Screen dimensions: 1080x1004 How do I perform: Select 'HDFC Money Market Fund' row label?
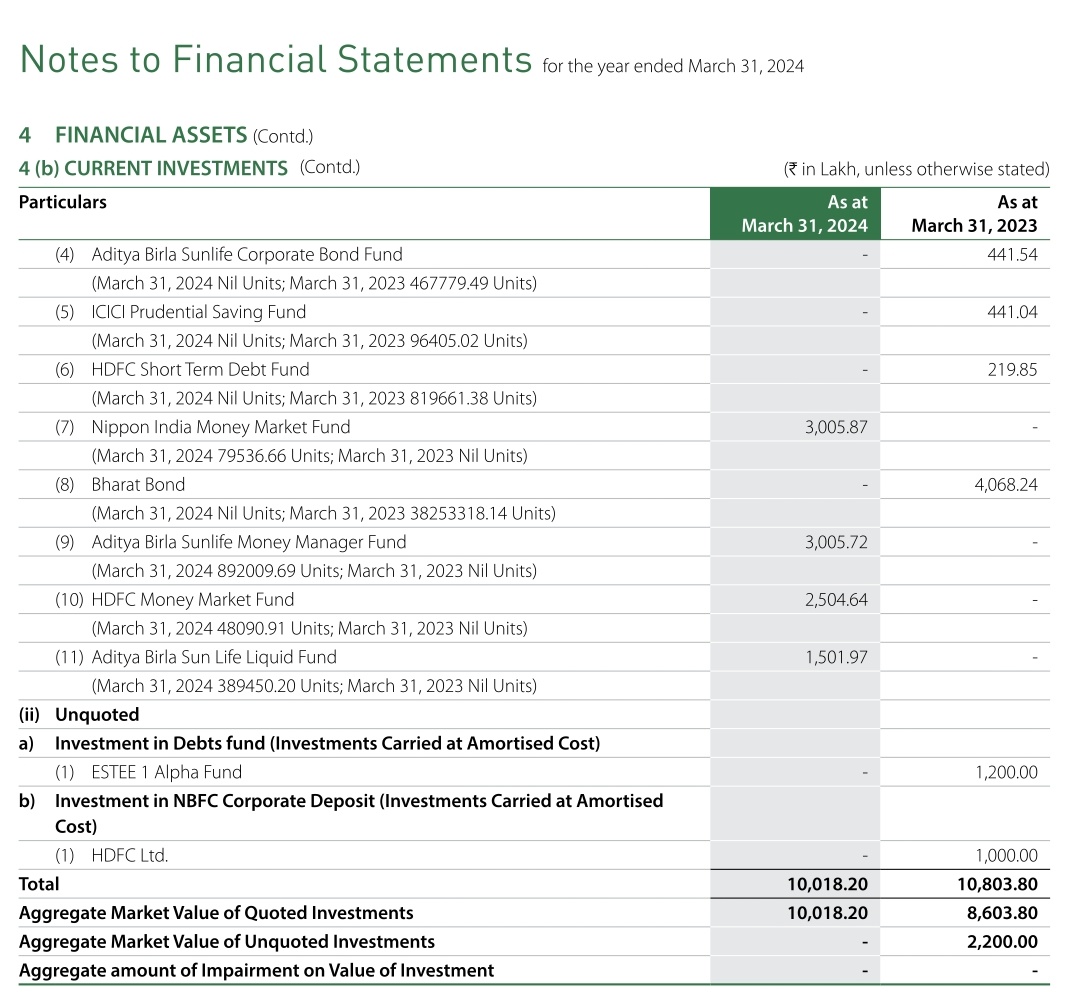click(193, 599)
